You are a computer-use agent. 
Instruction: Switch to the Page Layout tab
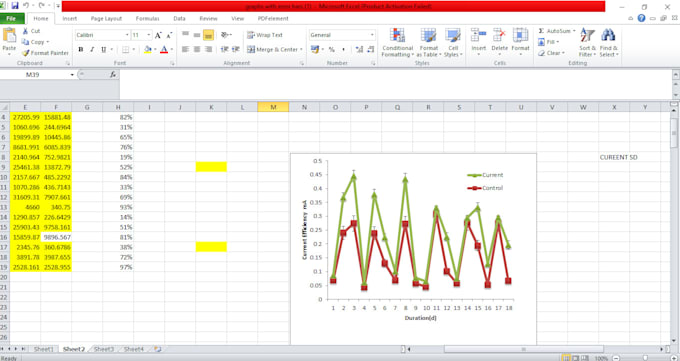106,19
